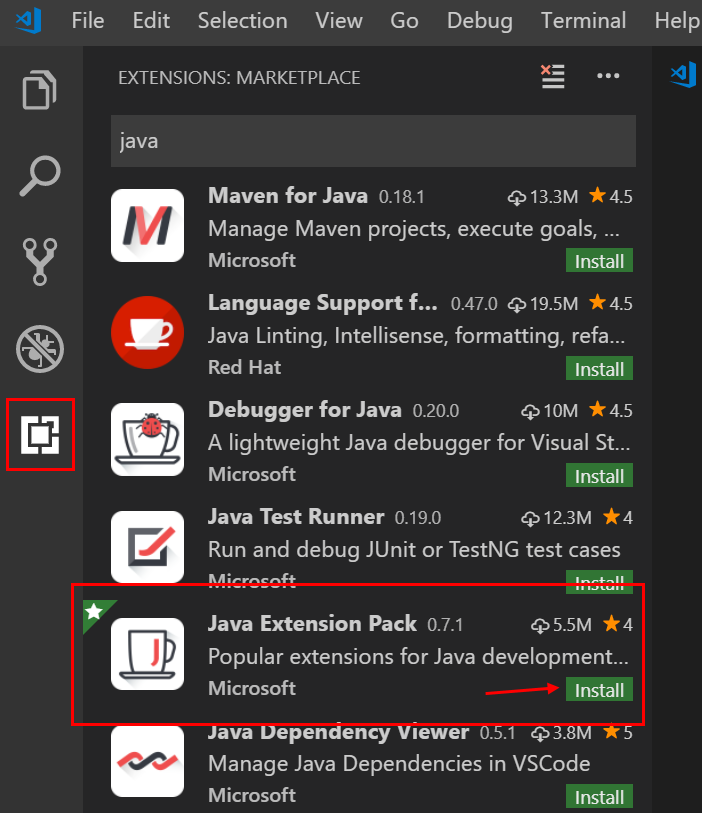Select the Language Support f... title
702x813 pixels.
click(x=322, y=303)
